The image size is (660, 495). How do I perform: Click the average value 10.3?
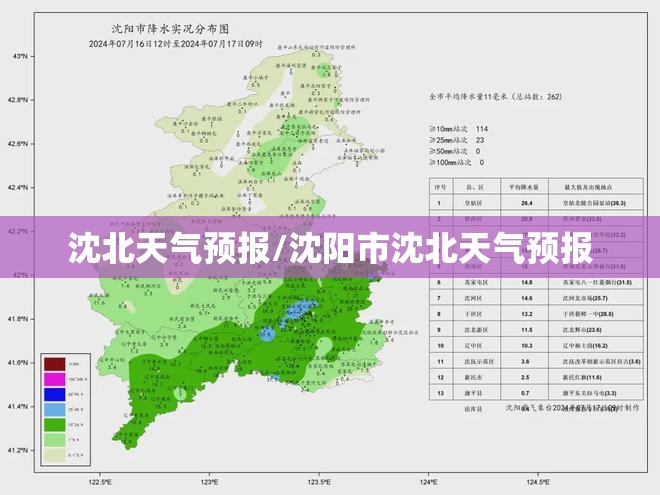[527, 346]
